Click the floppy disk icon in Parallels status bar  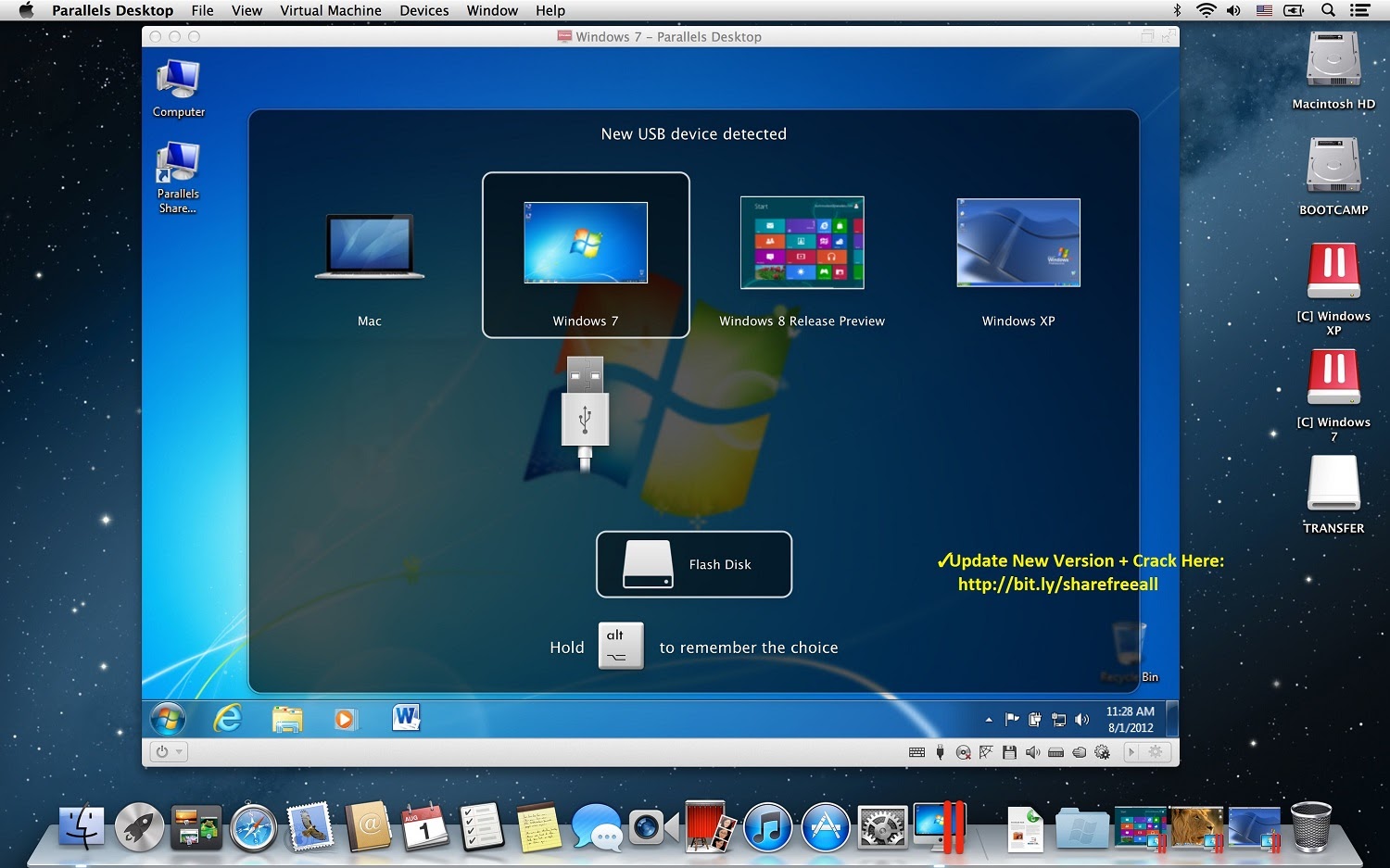point(1009,752)
